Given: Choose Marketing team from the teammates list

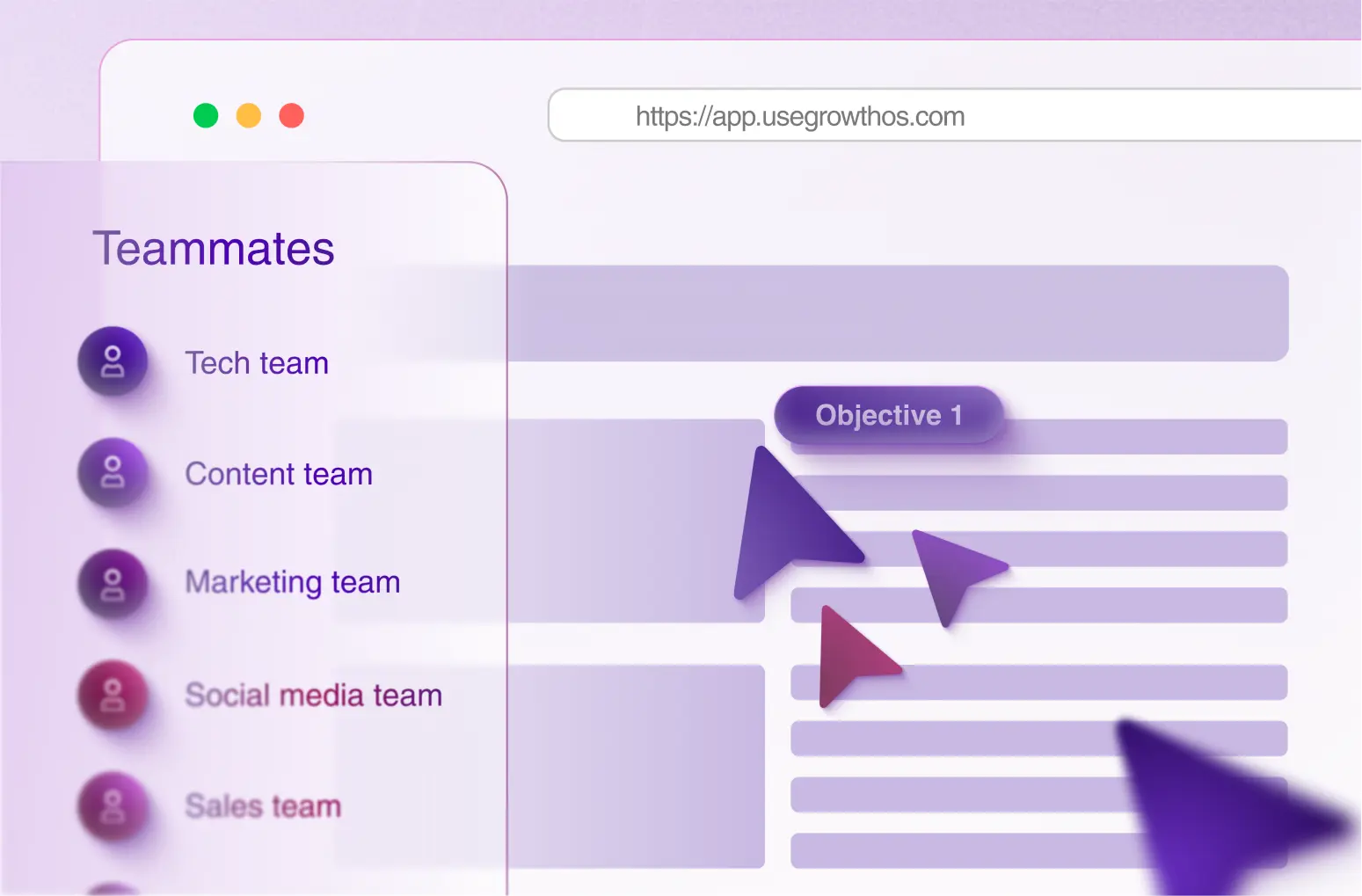Looking at the screenshot, I should point(293,582).
